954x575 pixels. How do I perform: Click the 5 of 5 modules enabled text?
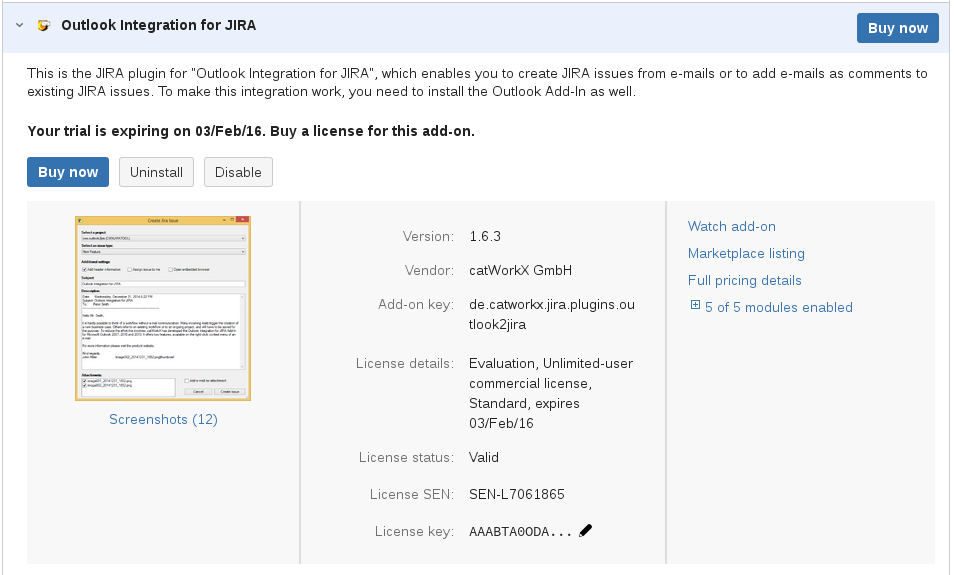778,307
